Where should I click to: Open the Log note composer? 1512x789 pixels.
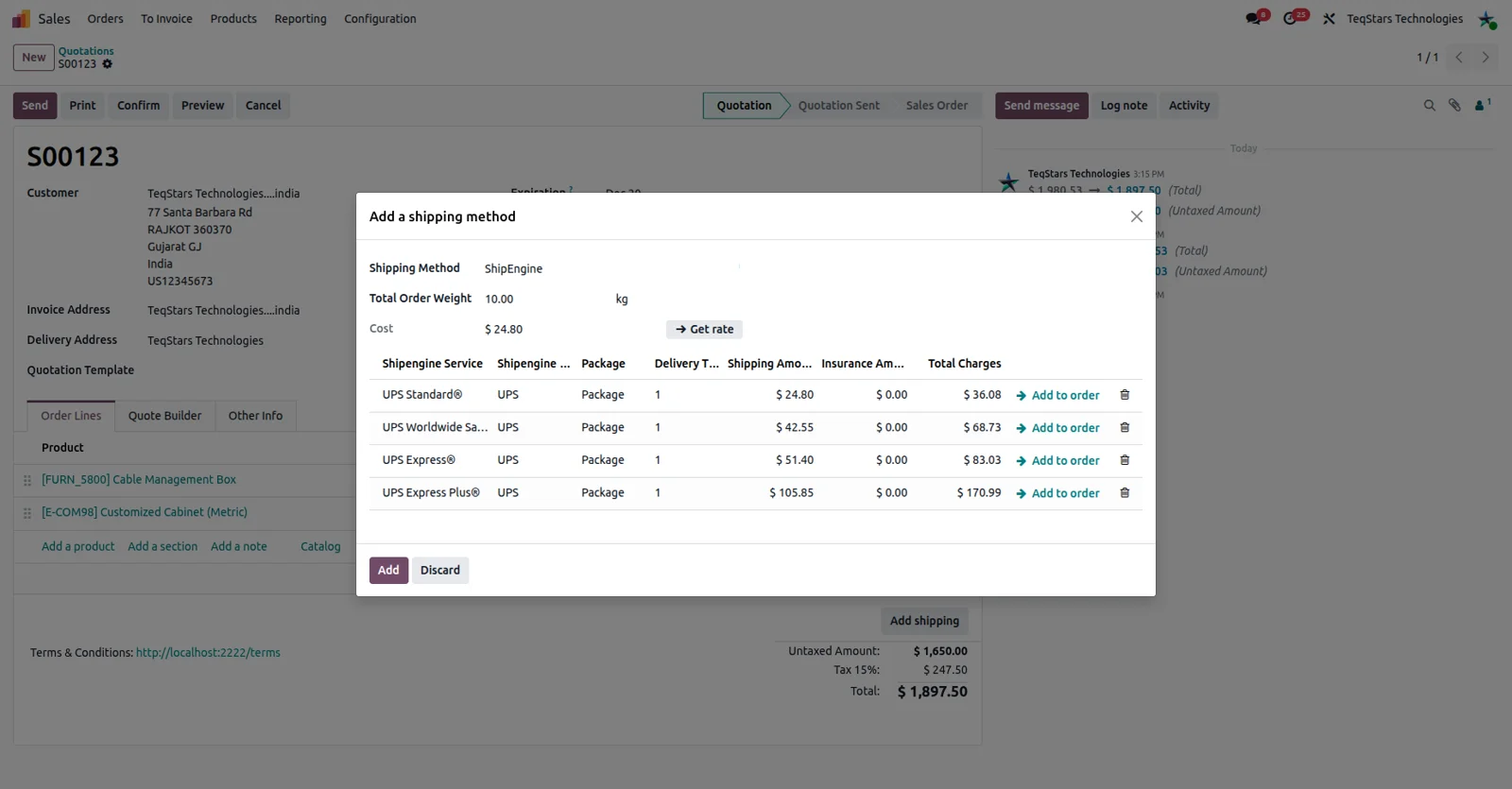[x=1124, y=106]
